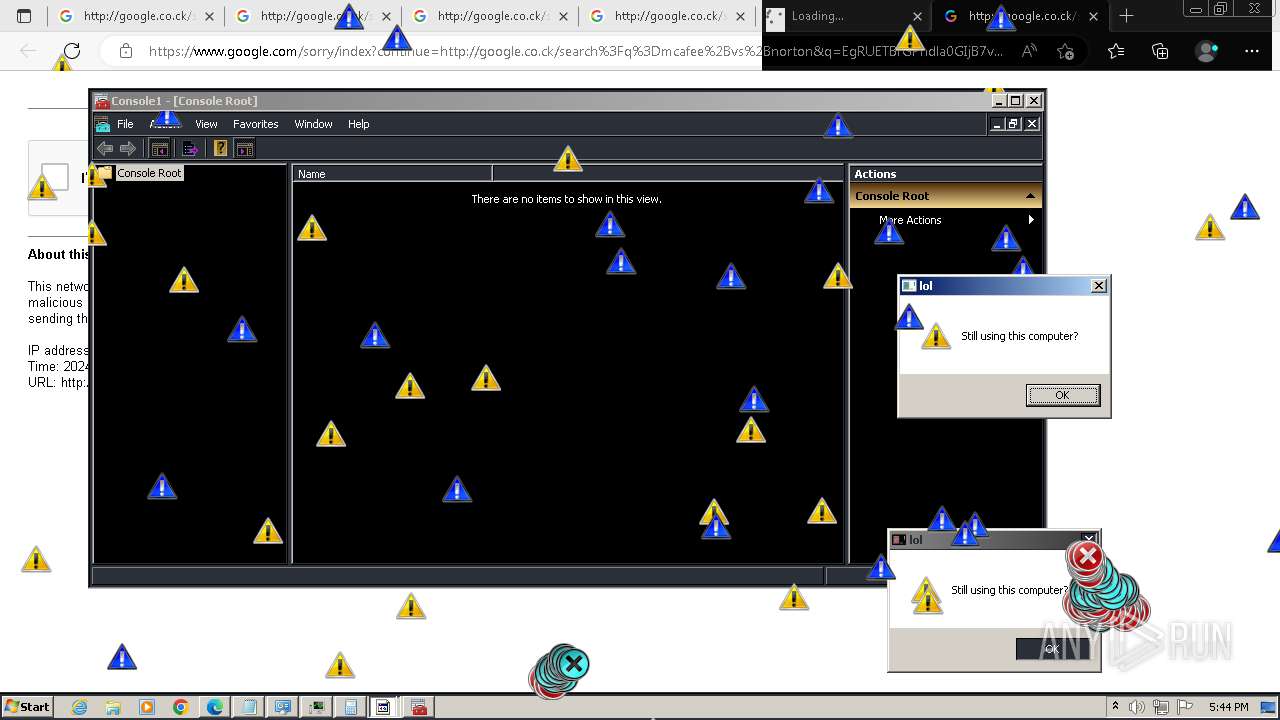The image size is (1280, 720).
Task: Open the Edge profile avatar
Action: tap(1207, 51)
